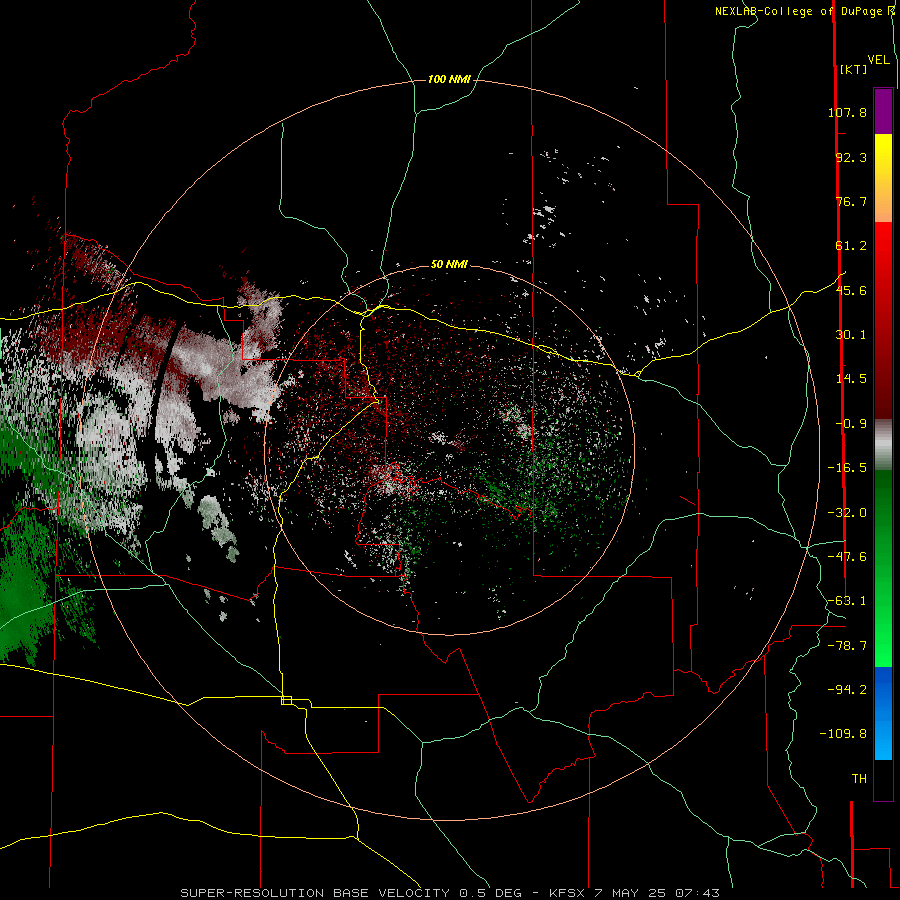Select the -78.7 velocity scale label
900x900 pixels.
[x=847, y=646]
